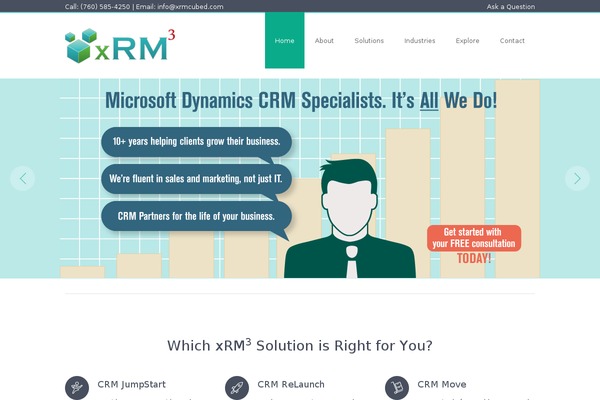Advance to the next banner slide
Image resolution: width=600 pixels, height=400 pixels.
[x=577, y=178]
